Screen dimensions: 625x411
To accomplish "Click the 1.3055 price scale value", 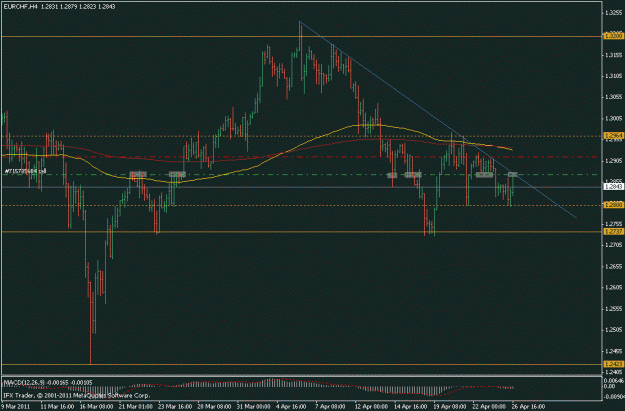I will 613,97.
